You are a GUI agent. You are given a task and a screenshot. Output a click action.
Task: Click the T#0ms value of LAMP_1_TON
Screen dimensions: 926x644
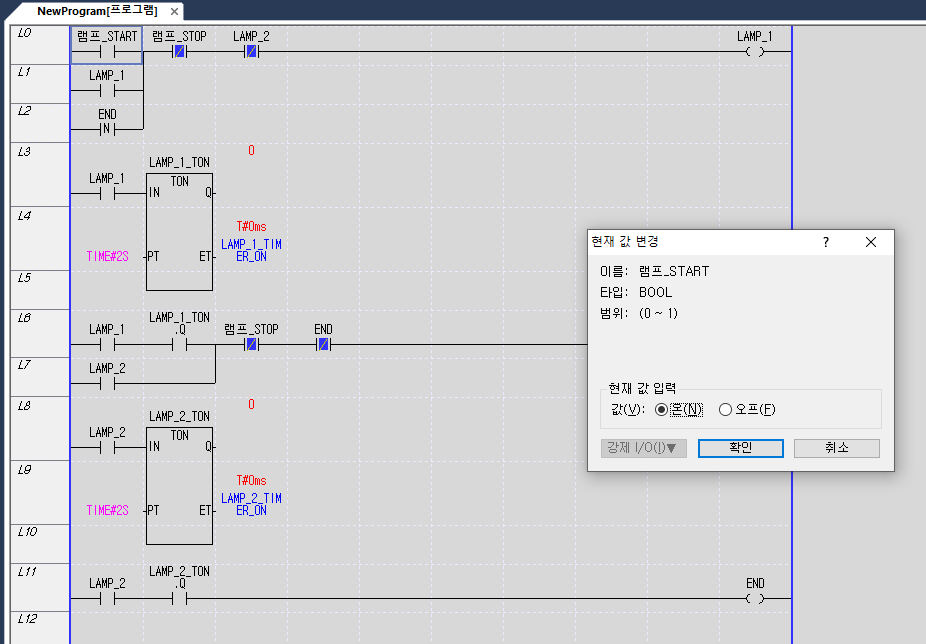tap(252, 226)
